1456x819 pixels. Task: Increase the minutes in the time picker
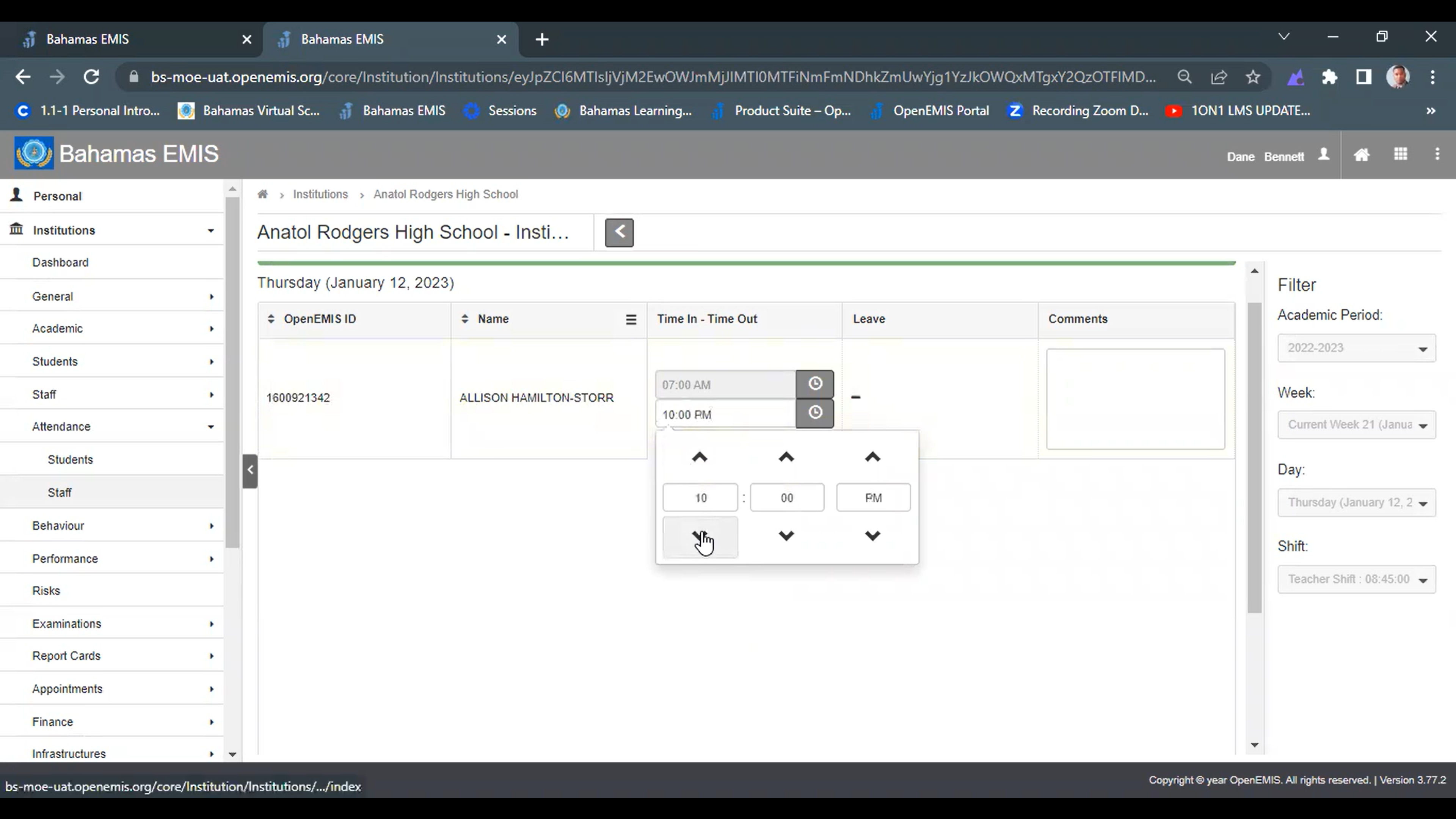coord(786,457)
